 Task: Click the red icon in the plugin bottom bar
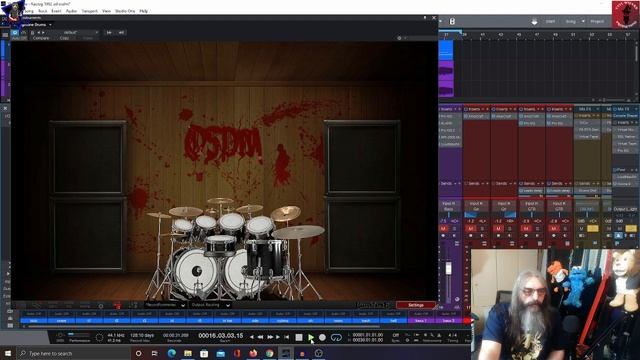(x=118, y=305)
